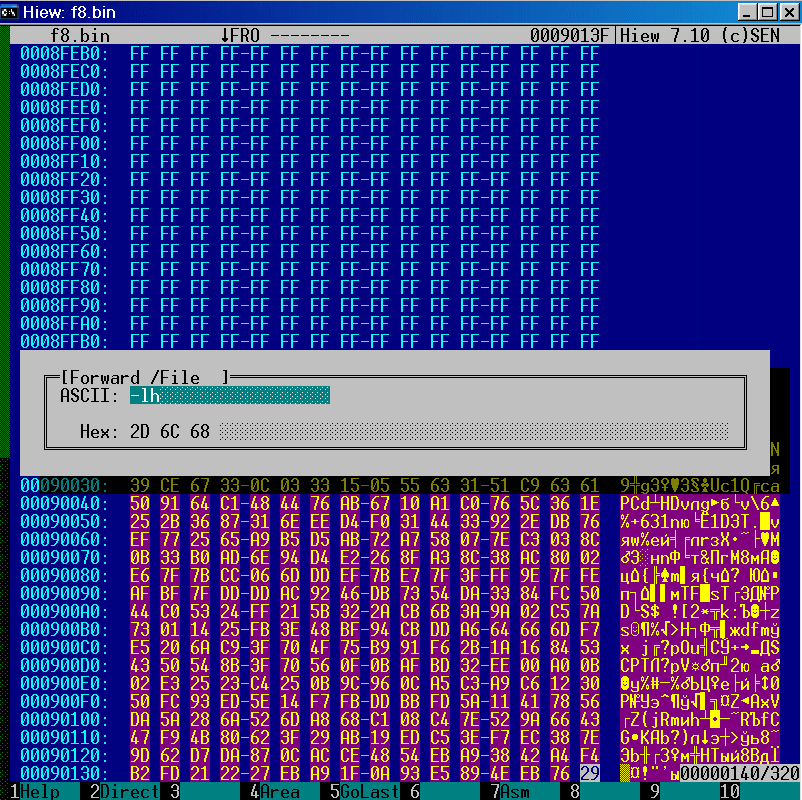Click the empty F3 key slot
Screen dimensions: 802x800
point(205,791)
